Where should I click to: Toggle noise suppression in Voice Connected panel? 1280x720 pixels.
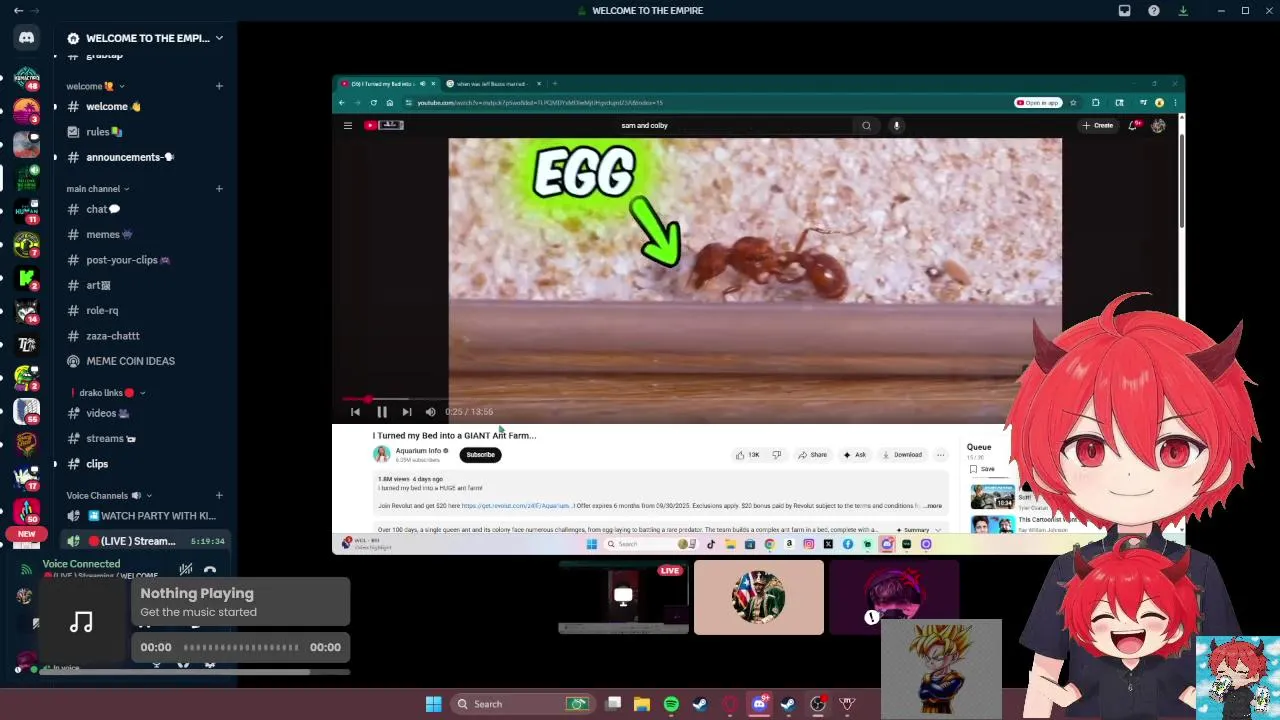pyautogui.click(x=186, y=570)
